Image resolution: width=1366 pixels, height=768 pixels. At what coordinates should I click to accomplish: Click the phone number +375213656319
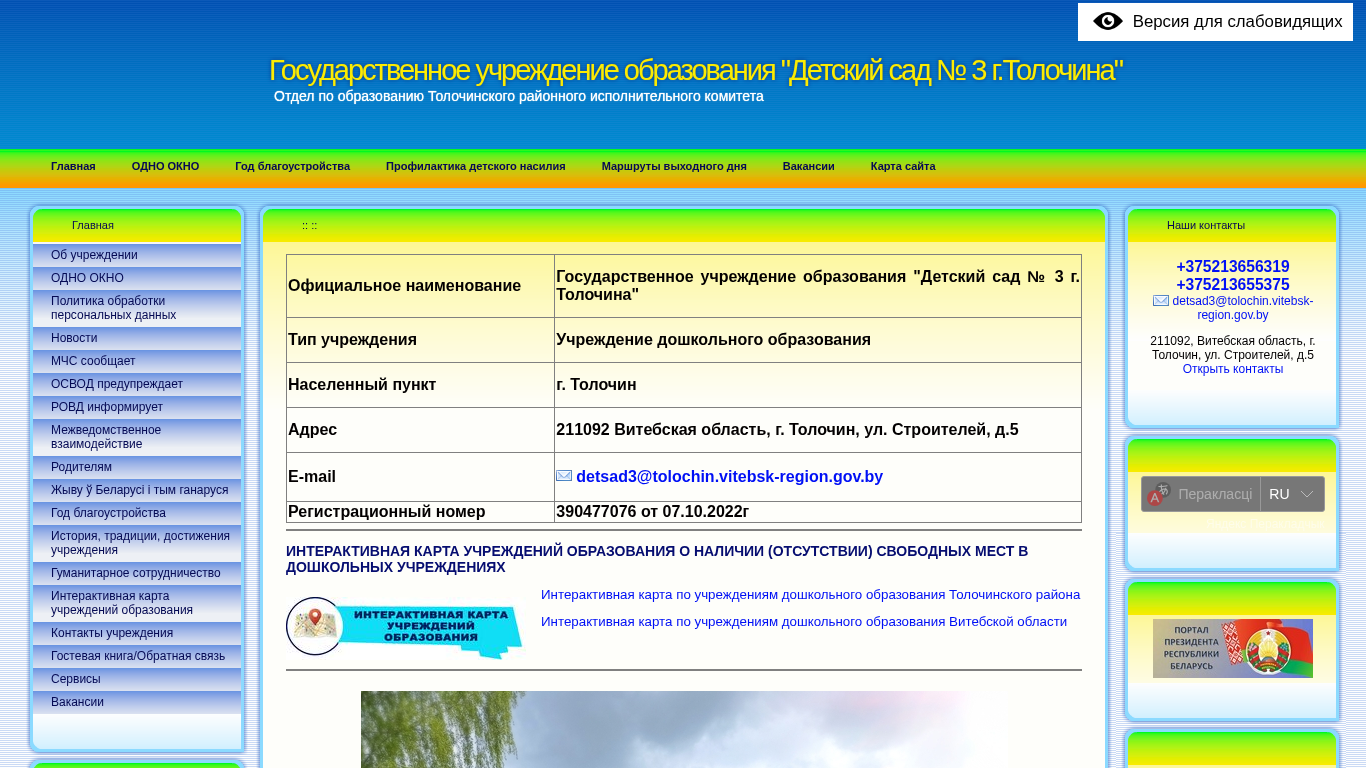pyautogui.click(x=1232, y=267)
